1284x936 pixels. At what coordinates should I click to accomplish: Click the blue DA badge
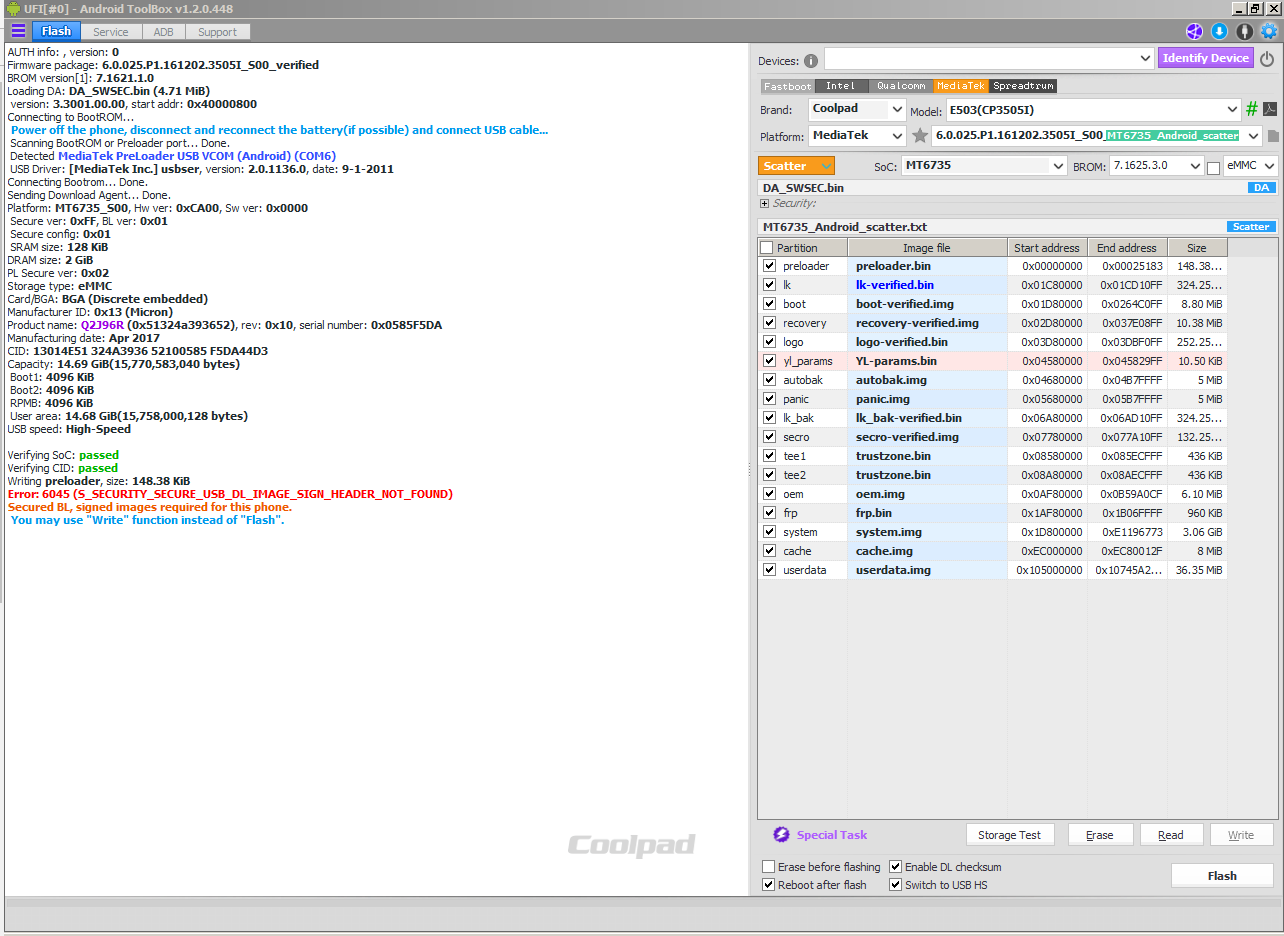pyautogui.click(x=1261, y=187)
